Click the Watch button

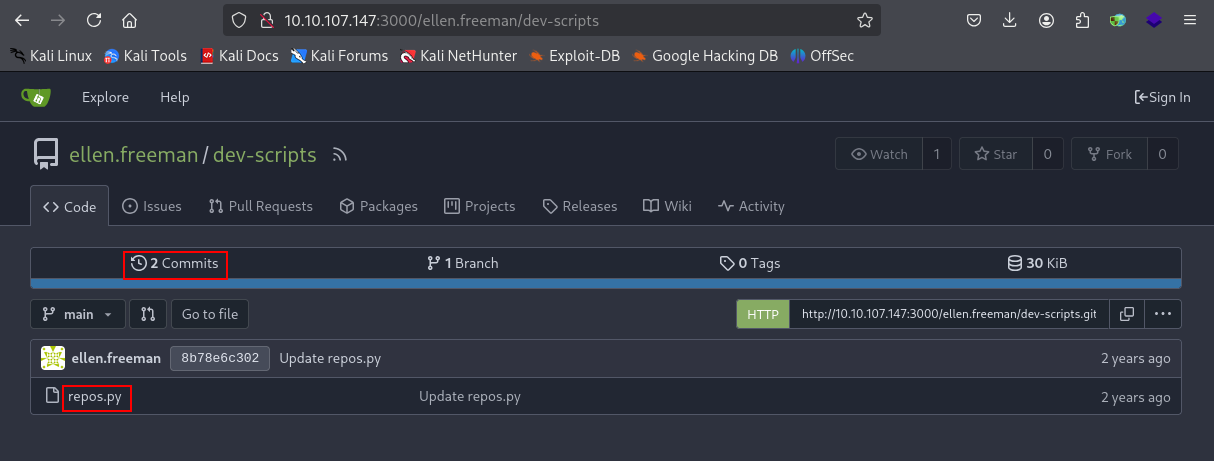coord(879,154)
